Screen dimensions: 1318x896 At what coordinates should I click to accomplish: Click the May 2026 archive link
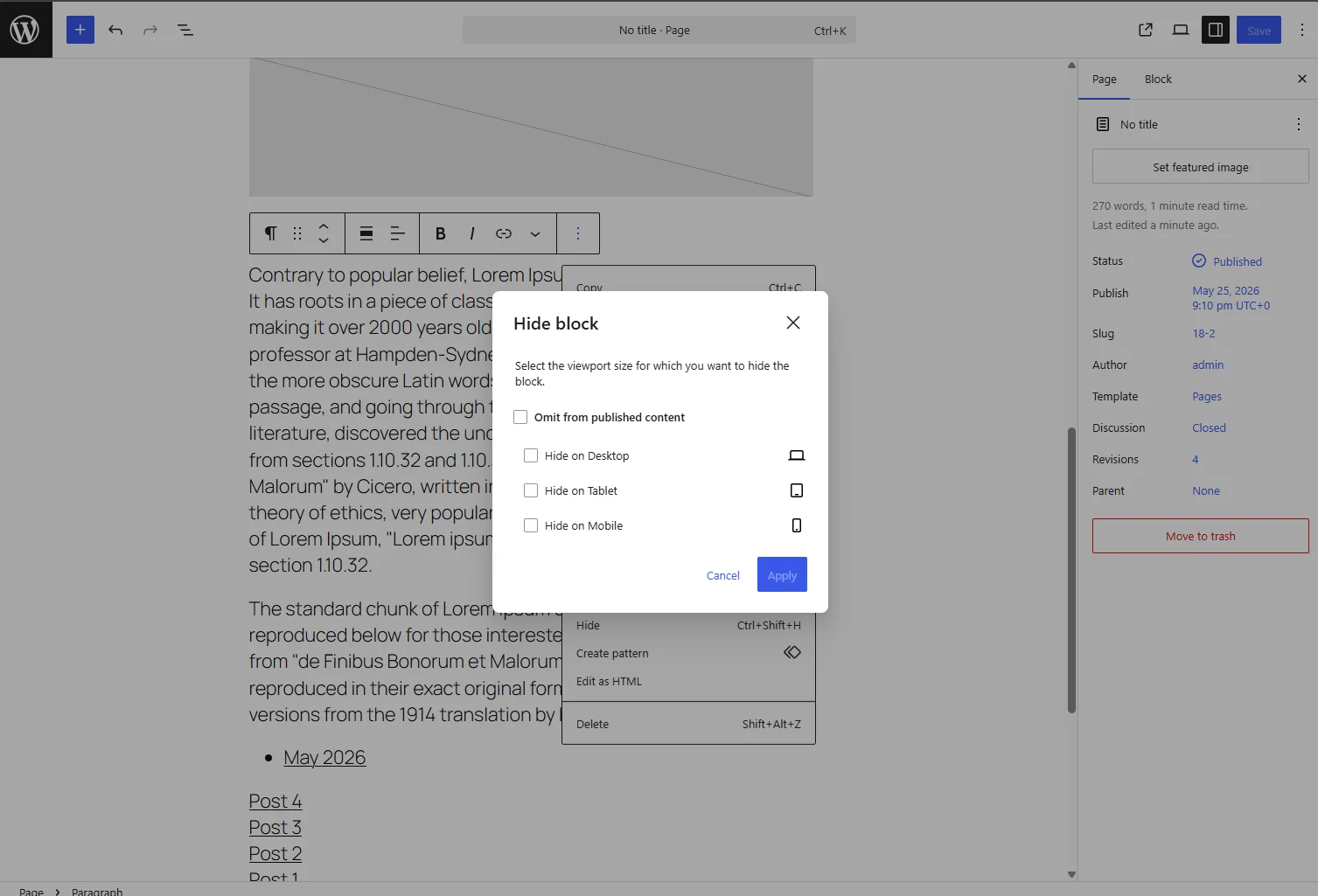pyautogui.click(x=324, y=758)
